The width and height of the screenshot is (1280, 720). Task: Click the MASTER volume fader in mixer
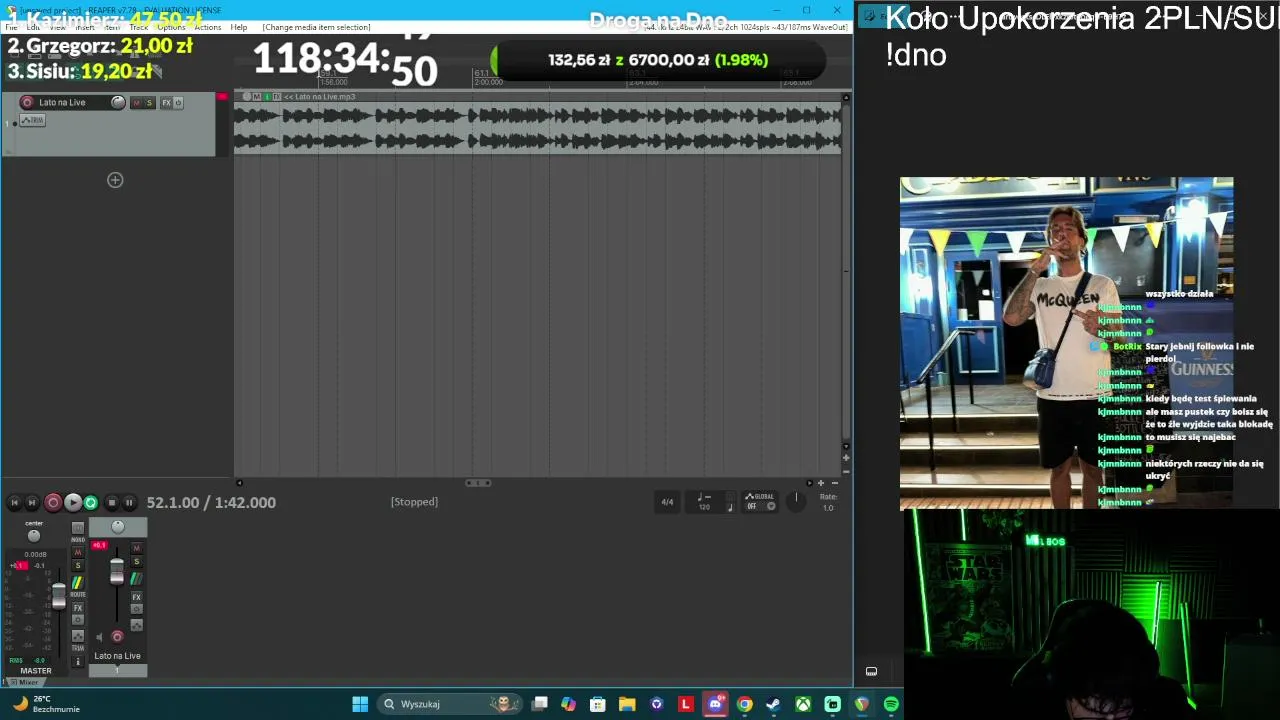tap(59, 596)
